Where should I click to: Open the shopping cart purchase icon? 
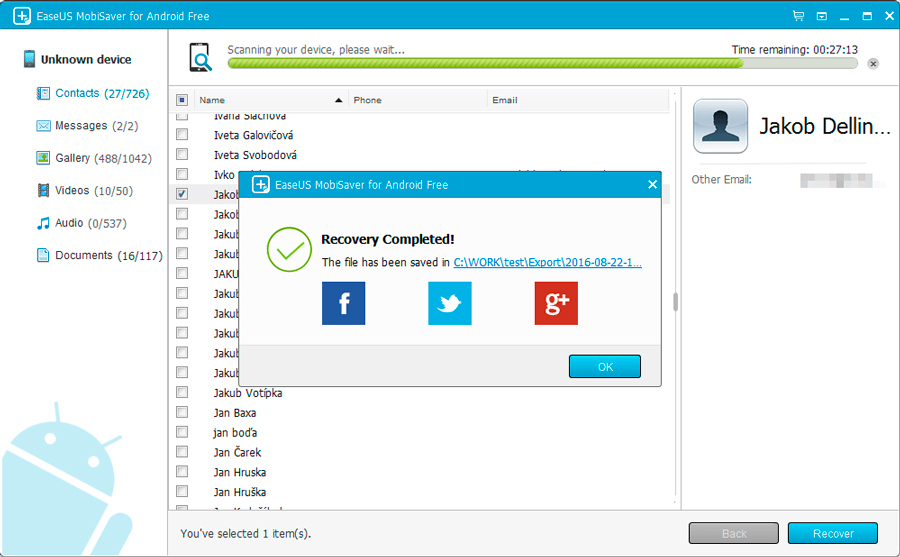[x=798, y=16]
